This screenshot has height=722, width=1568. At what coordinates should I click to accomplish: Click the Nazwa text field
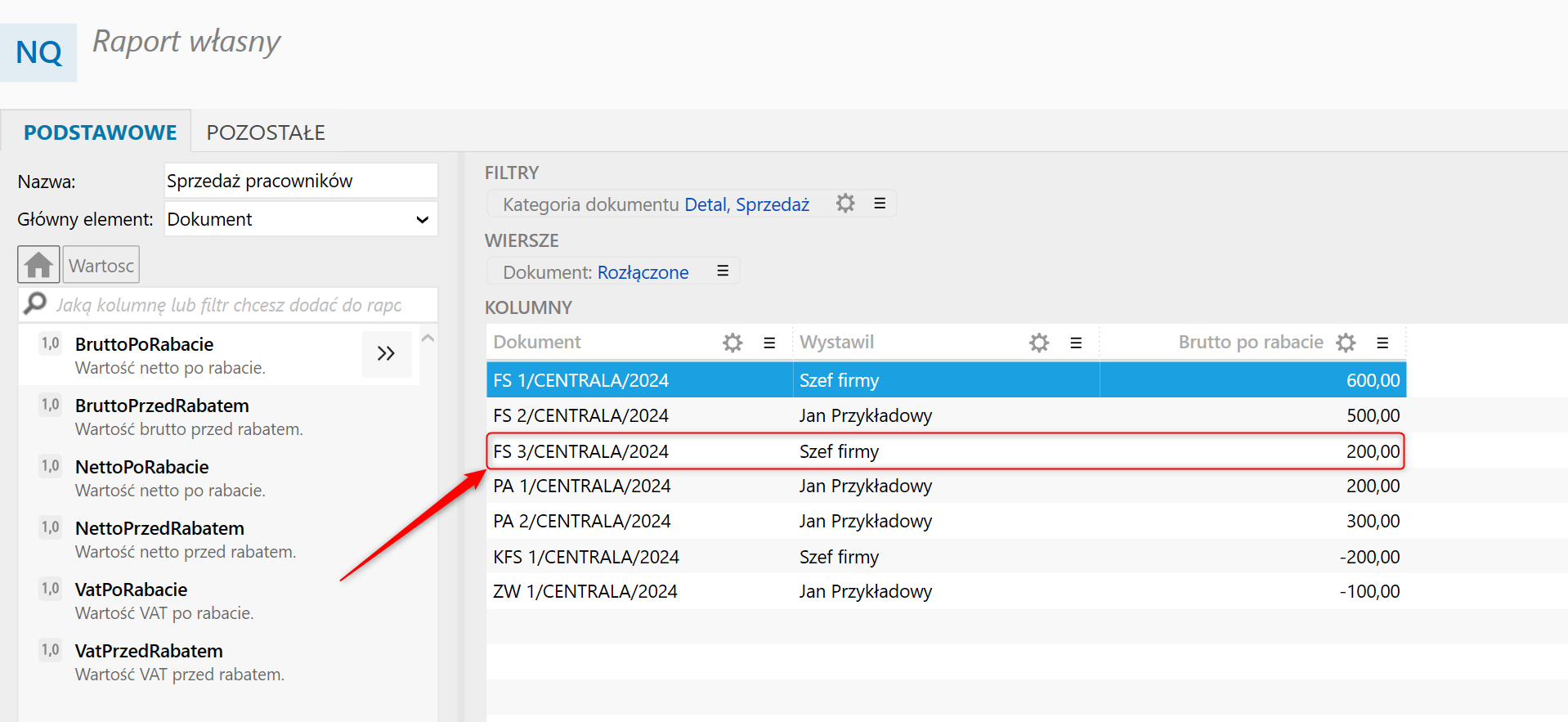pyautogui.click(x=301, y=181)
